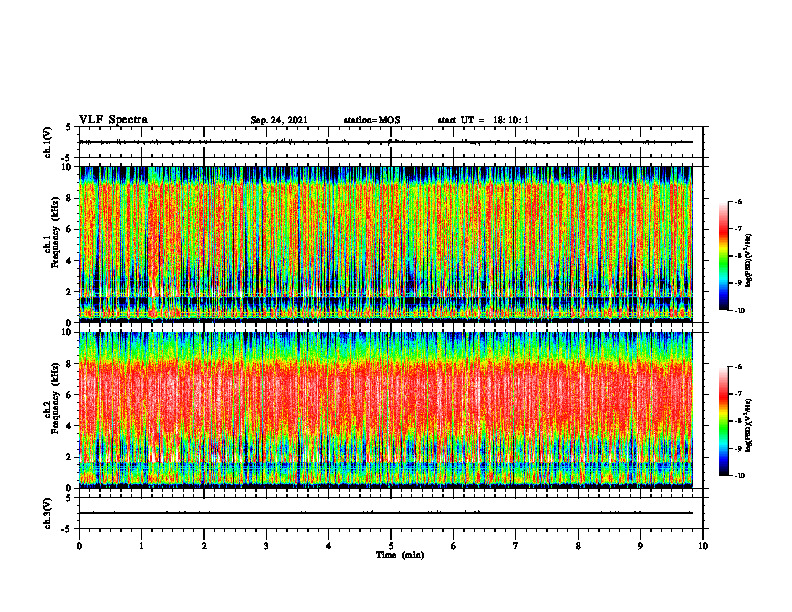Click time axis tick label "9"
Image resolution: width=792 pixels, height=612 pixels.
(x=640, y=546)
